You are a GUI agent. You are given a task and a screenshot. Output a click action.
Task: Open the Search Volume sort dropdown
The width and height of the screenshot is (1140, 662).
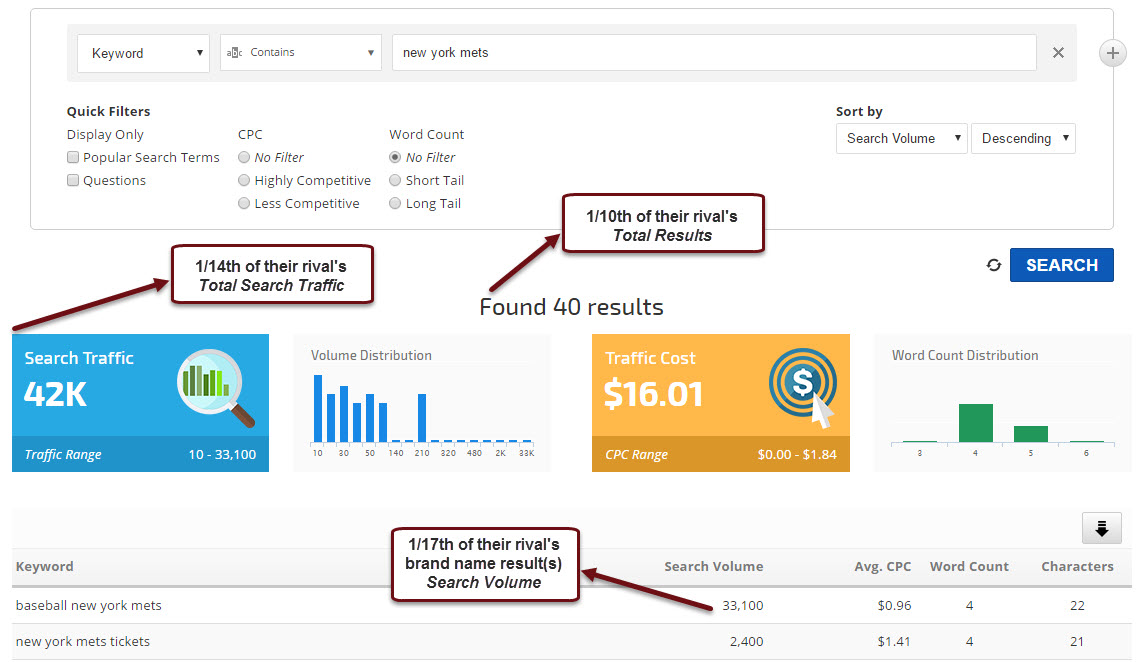(901, 139)
